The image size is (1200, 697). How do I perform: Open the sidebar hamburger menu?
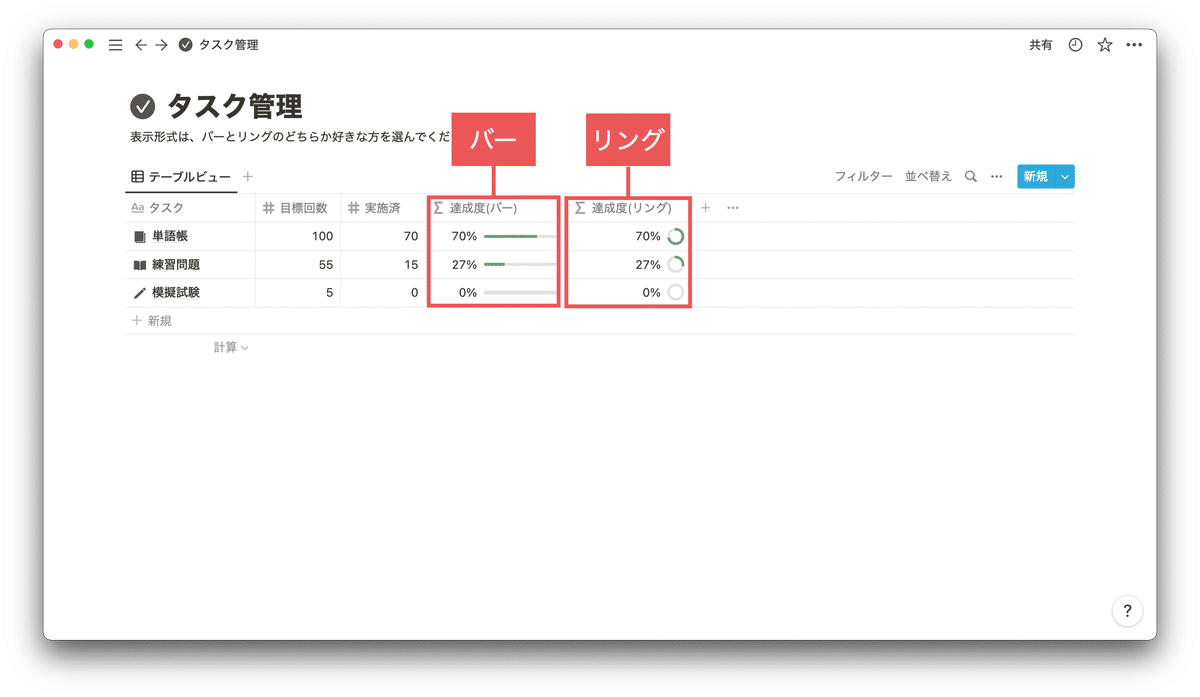coord(115,45)
